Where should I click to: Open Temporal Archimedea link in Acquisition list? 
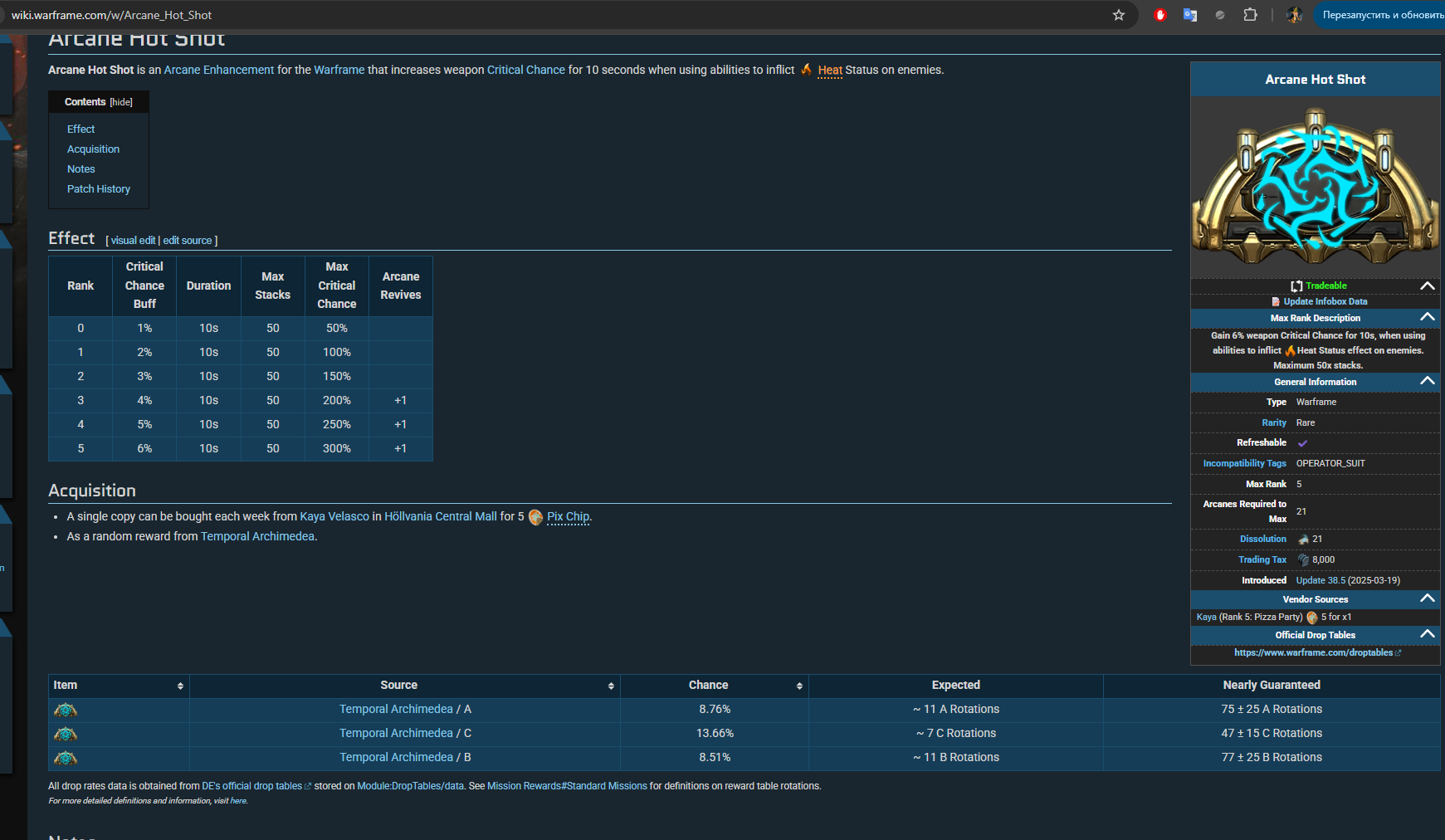pyautogui.click(x=257, y=536)
